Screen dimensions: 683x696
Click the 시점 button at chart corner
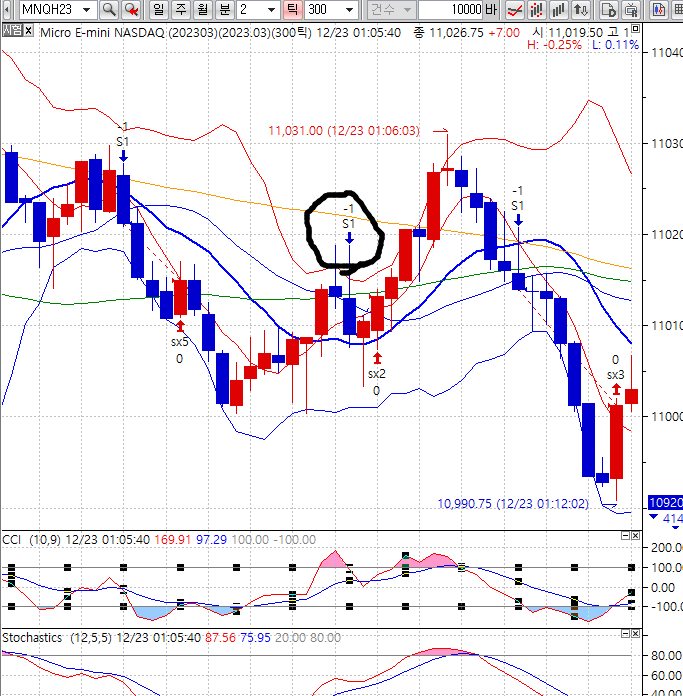pyautogui.click(x=11, y=30)
